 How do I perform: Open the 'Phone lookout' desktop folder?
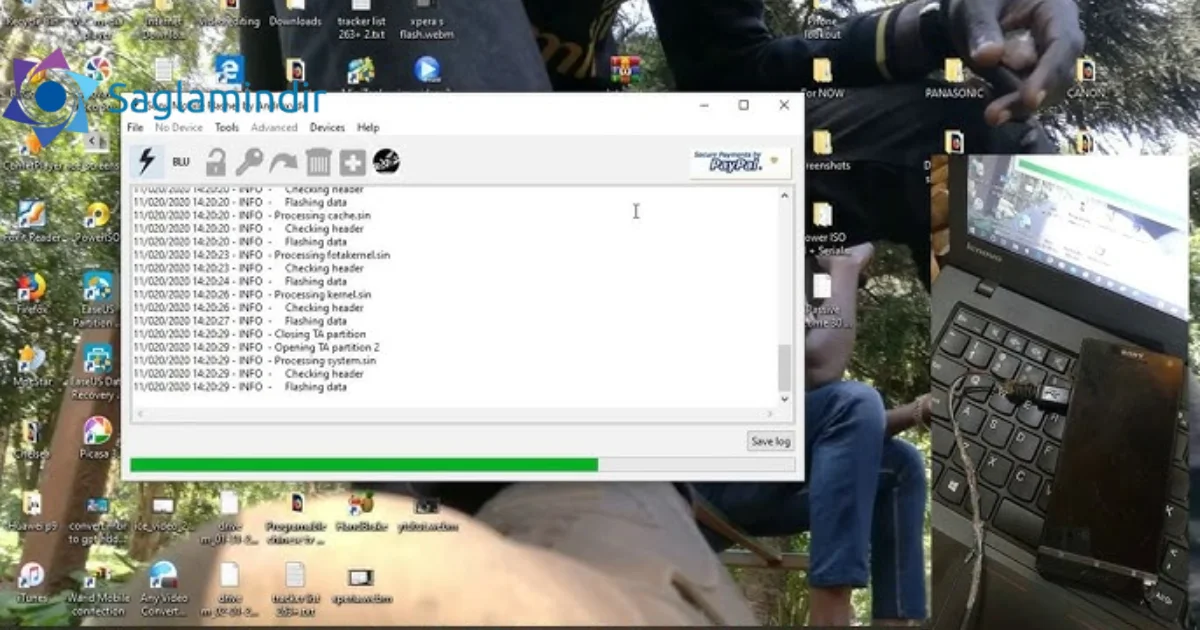coord(822,20)
